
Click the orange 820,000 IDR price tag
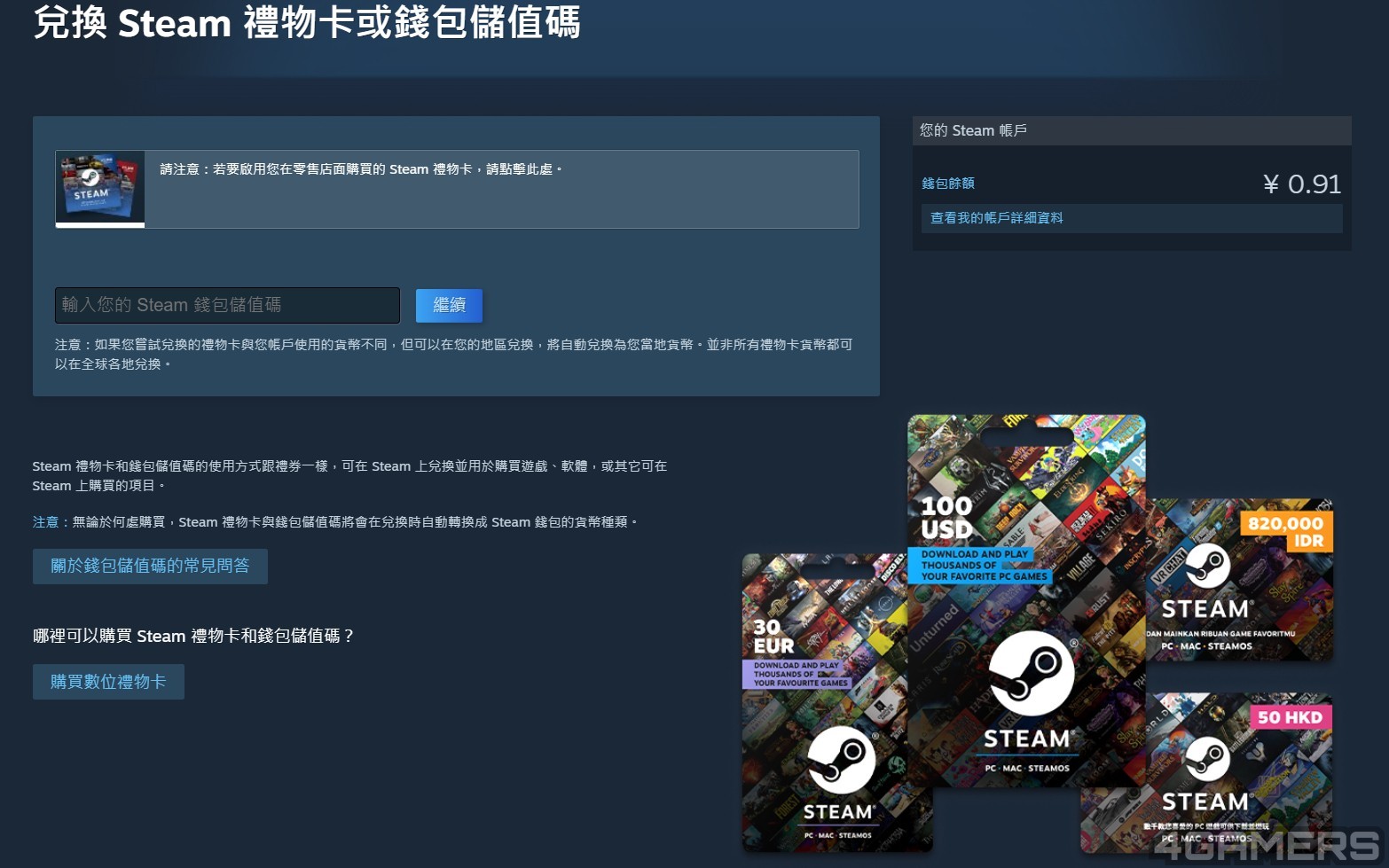click(1287, 531)
